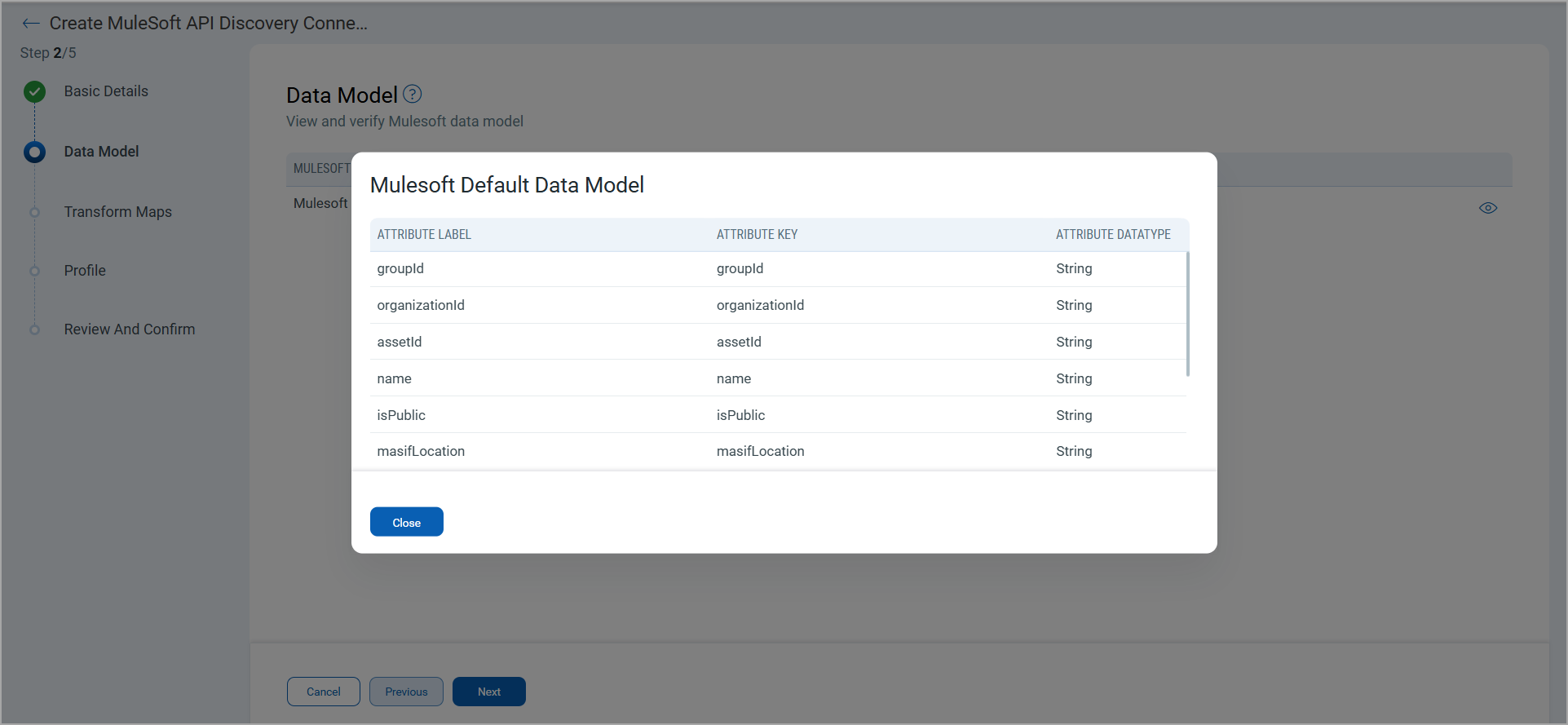Close the Mulesoft Default Data Model dialog
Screen dimensions: 1568x725
(406, 522)
